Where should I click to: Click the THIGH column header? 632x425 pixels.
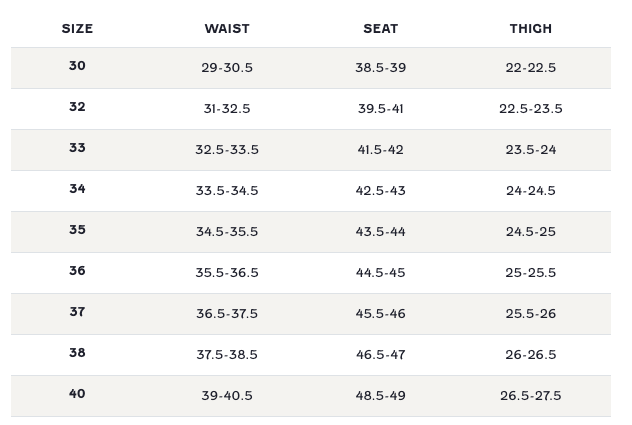[x=530, y=29]
